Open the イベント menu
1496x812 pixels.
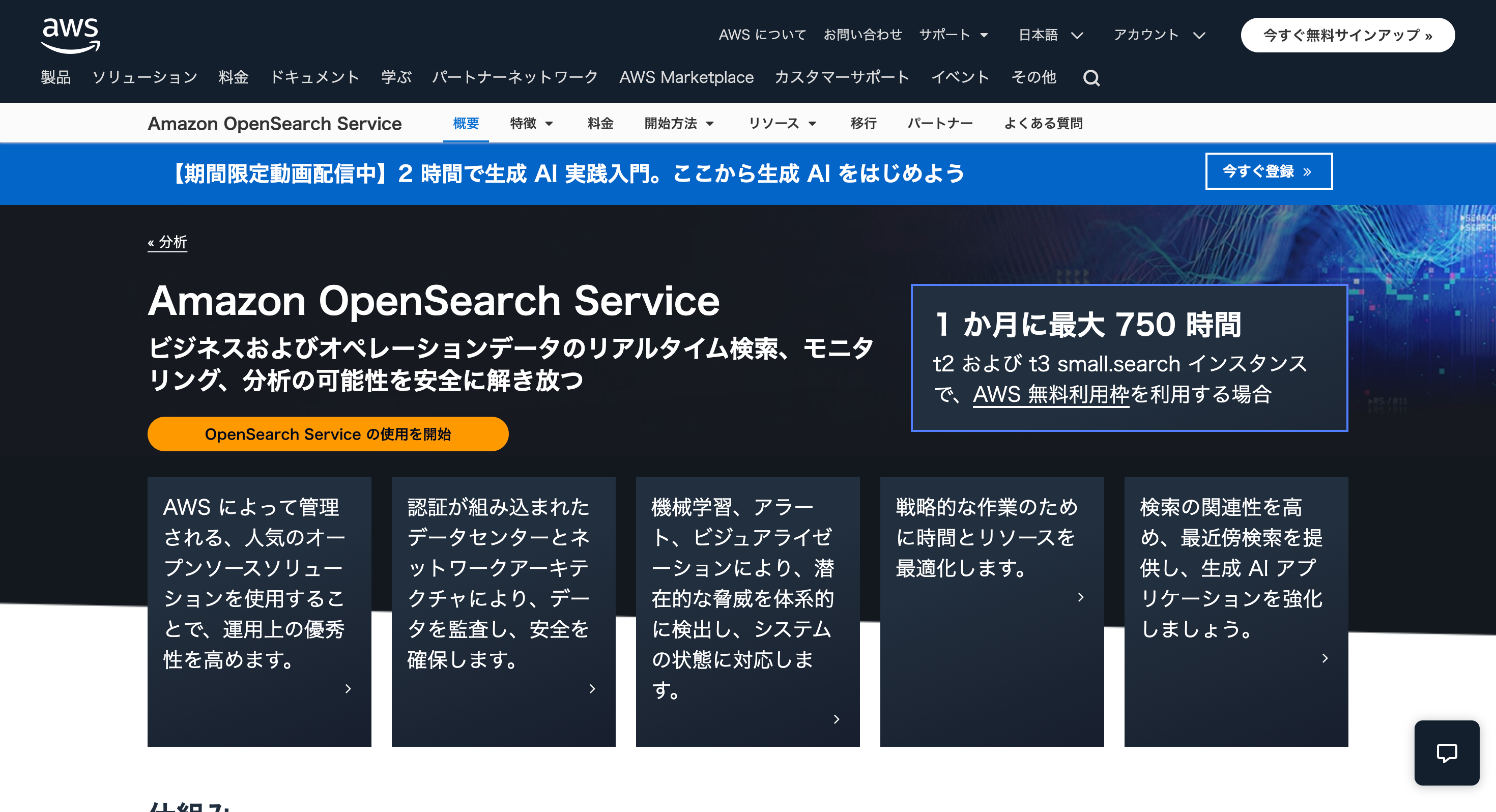960,77
